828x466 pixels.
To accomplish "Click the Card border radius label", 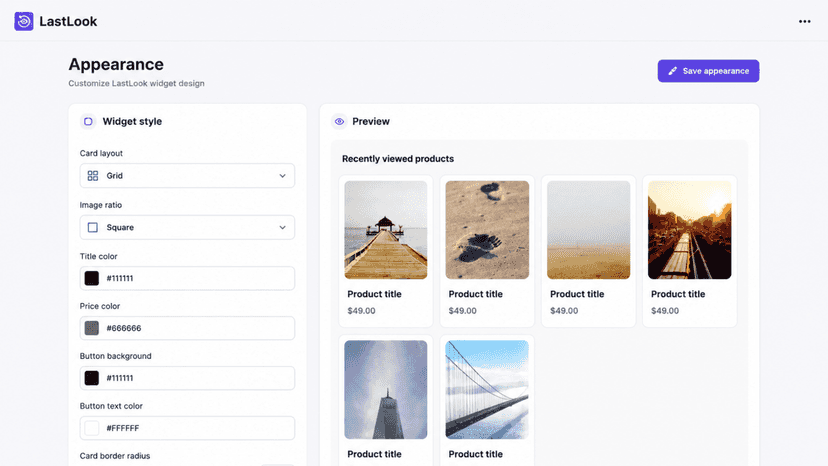I will [115, 456].
